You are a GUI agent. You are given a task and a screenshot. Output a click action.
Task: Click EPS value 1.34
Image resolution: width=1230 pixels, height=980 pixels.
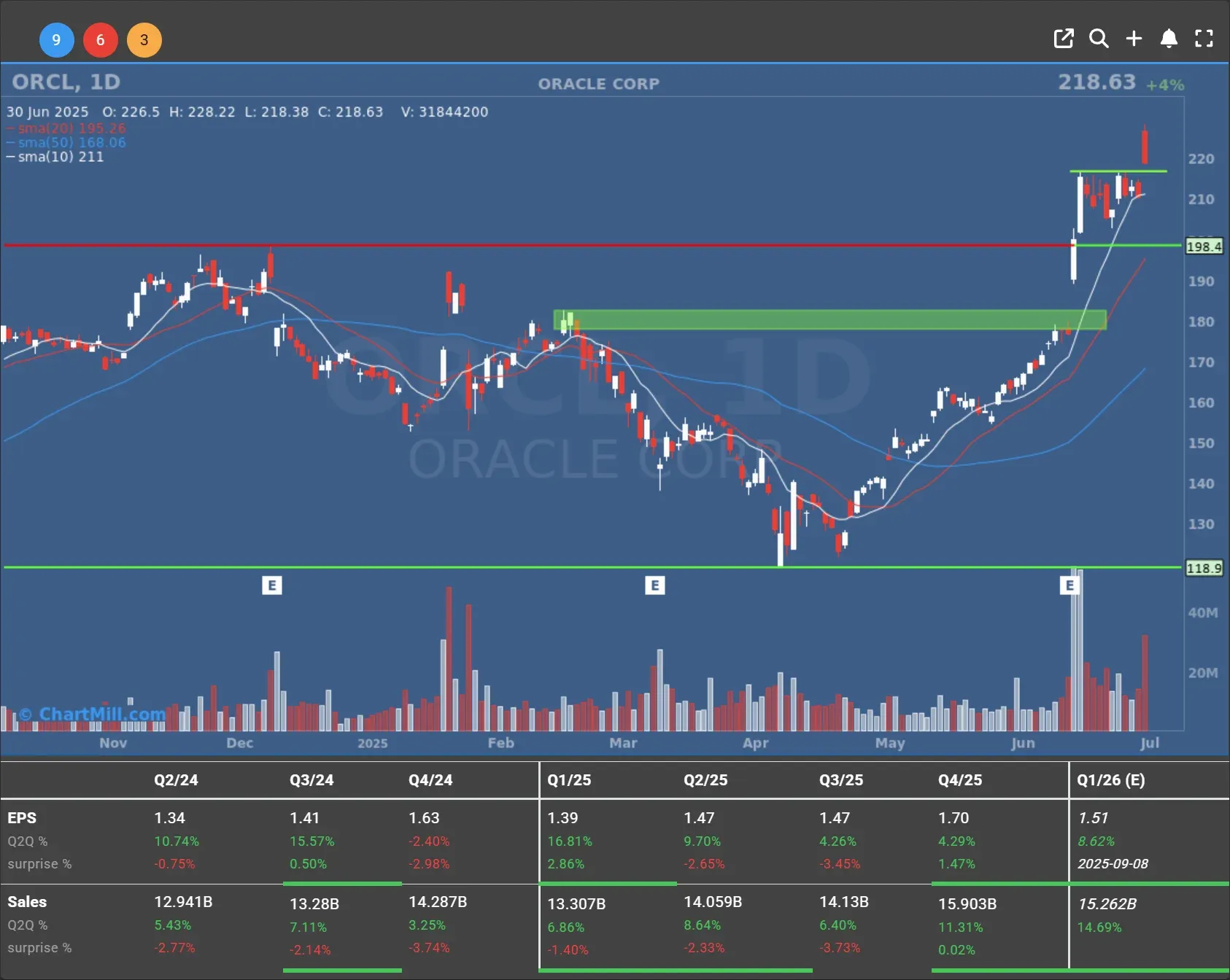(169, 818)
